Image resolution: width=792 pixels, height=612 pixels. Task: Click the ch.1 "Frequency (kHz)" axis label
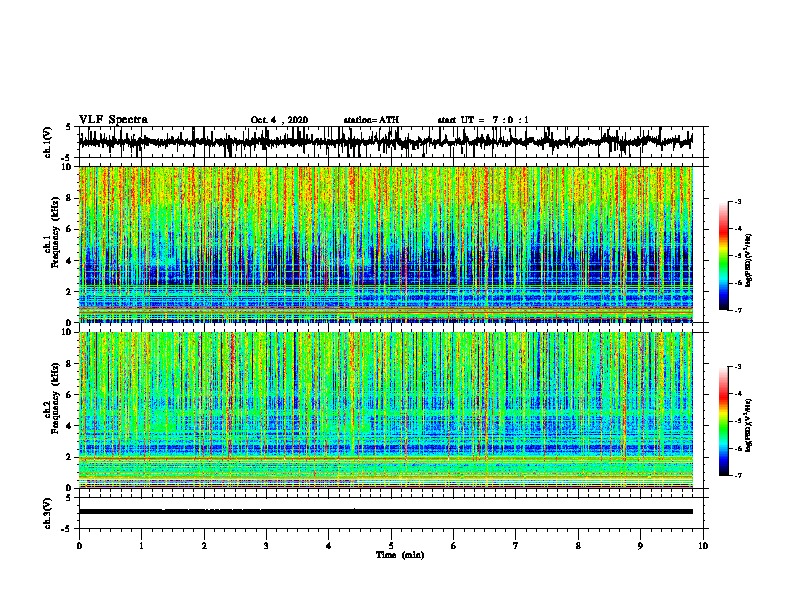(x=55, y=232)
